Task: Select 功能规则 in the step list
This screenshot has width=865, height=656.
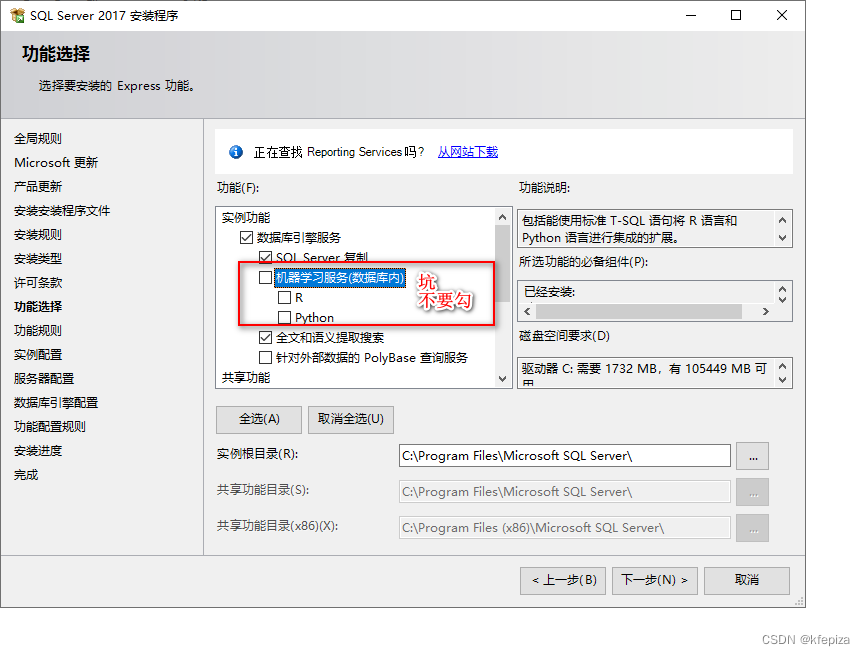Action: click(x=38, y=330)
